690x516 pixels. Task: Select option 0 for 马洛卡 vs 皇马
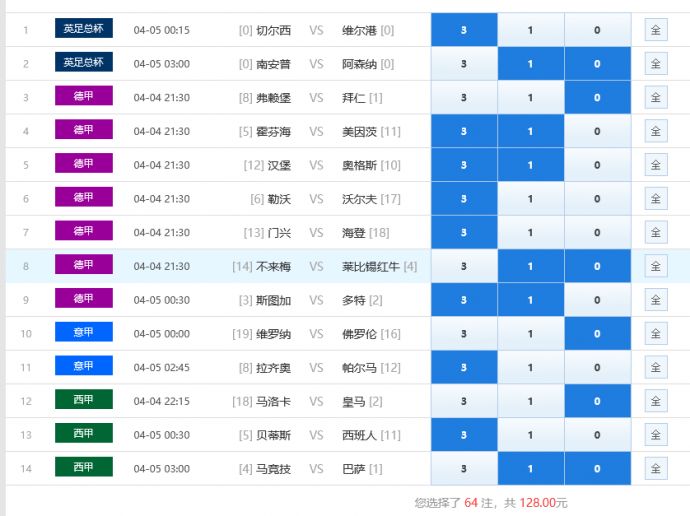597,401
